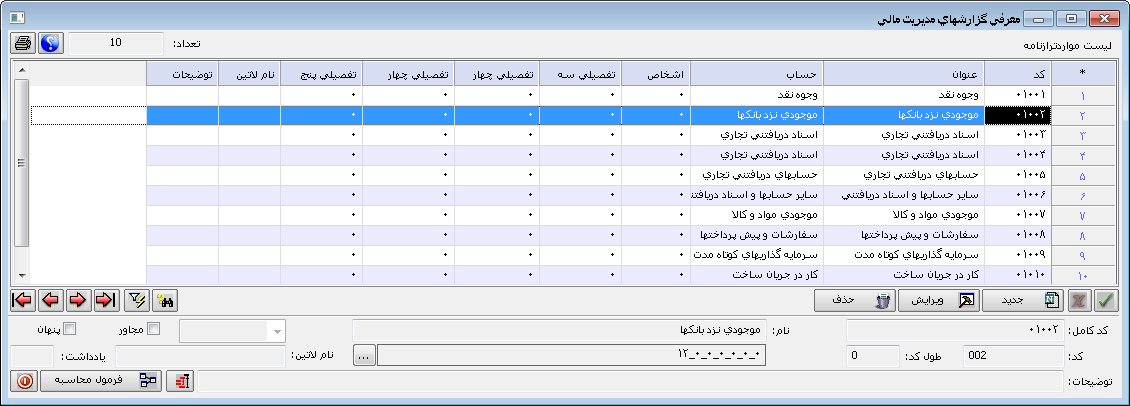Click the توضيحات column header
Screen dimensions: 1130x406
[183, 73]
